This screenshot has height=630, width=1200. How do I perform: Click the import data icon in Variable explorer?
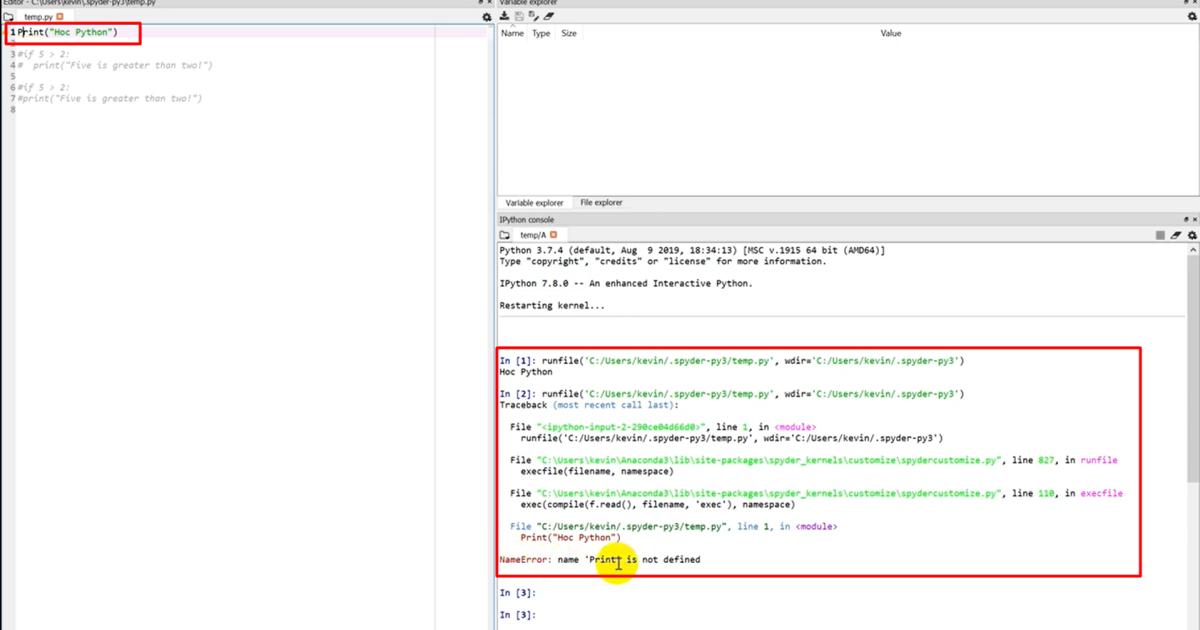[505, 17]
